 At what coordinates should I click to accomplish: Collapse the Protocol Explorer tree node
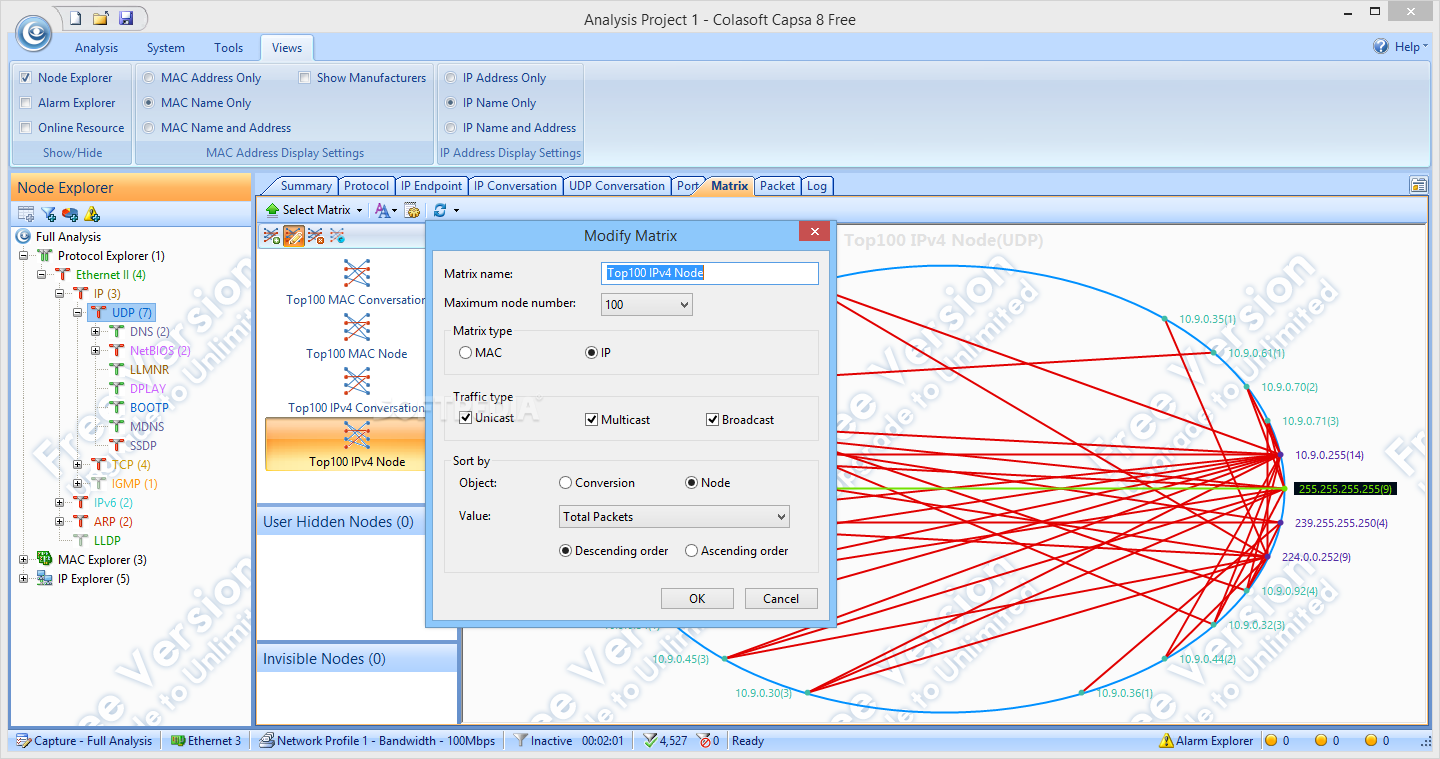point(24,256)
